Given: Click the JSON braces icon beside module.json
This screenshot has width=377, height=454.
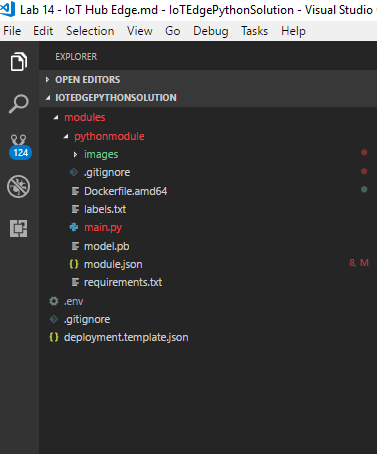Looking at the screenshot, I should pyautogui.click(x=74, y=264).
